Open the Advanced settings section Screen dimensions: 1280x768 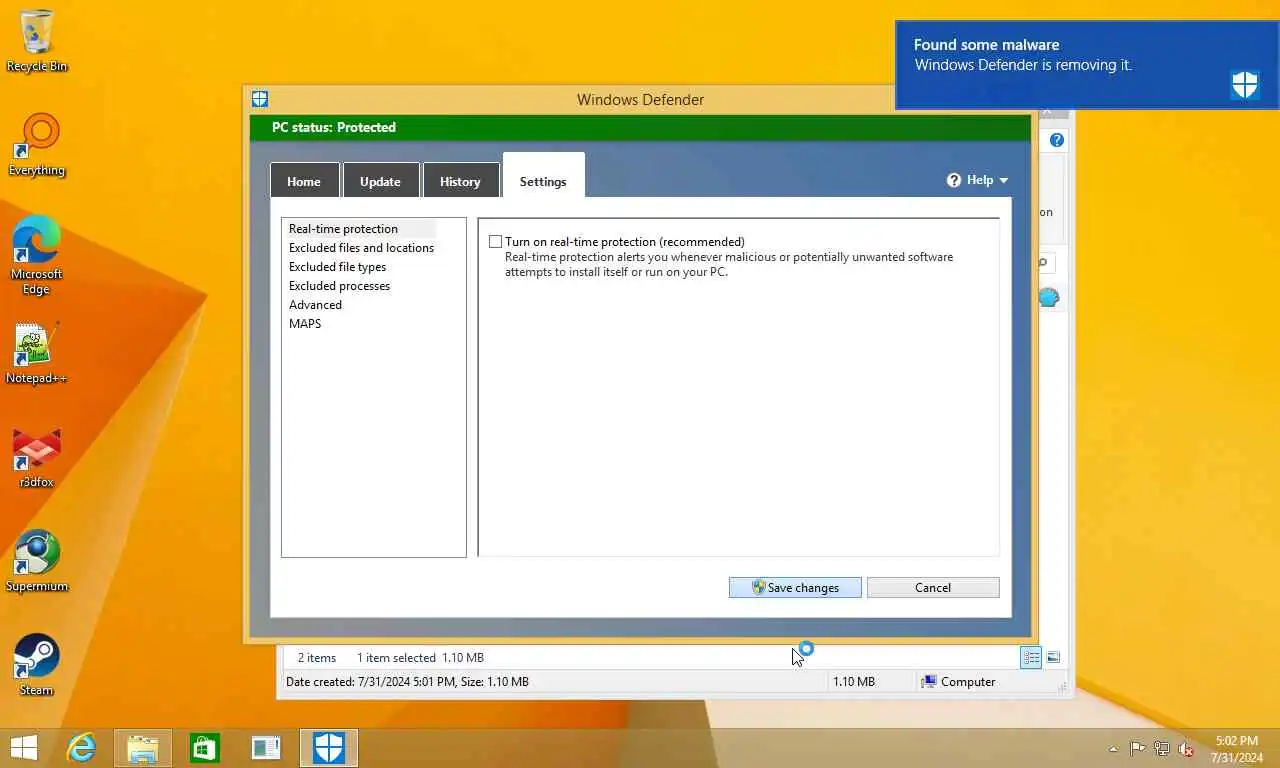click(x=315, y=305)
